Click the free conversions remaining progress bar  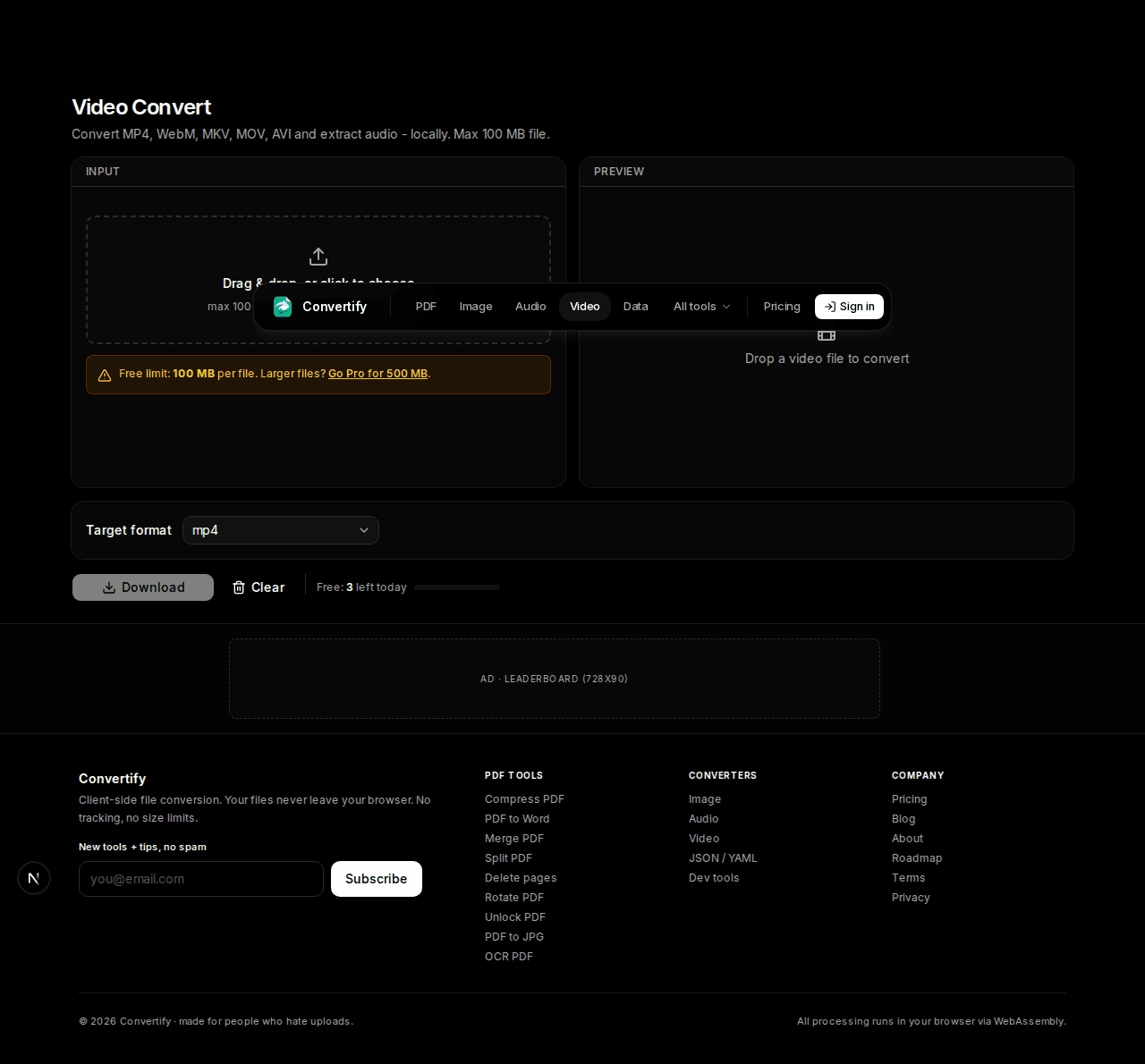pyautogui.click(x=457, y=587)
